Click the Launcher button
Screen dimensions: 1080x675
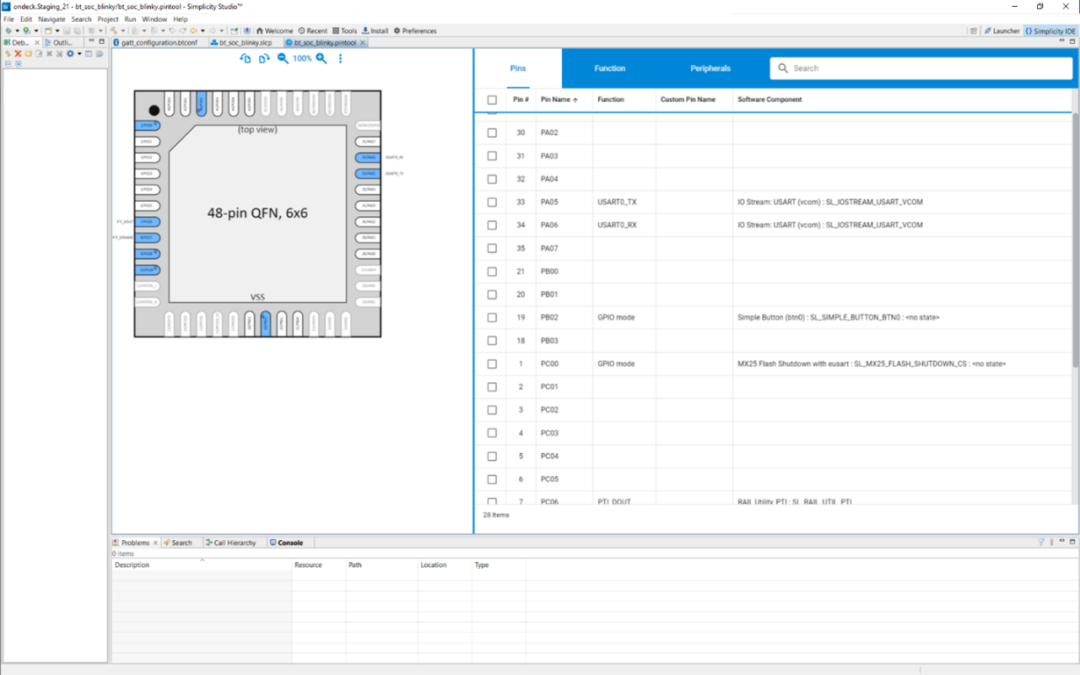coord(1003,30)
